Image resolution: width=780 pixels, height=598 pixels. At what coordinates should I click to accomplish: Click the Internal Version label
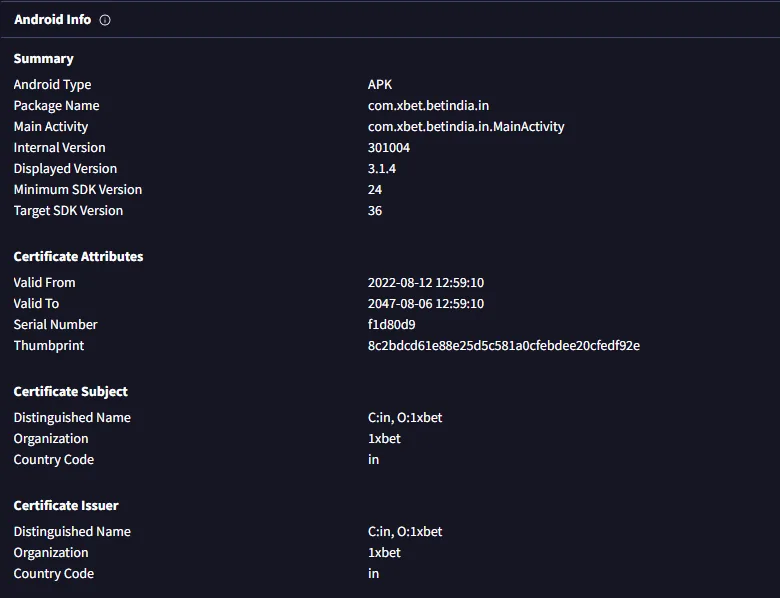60,148
